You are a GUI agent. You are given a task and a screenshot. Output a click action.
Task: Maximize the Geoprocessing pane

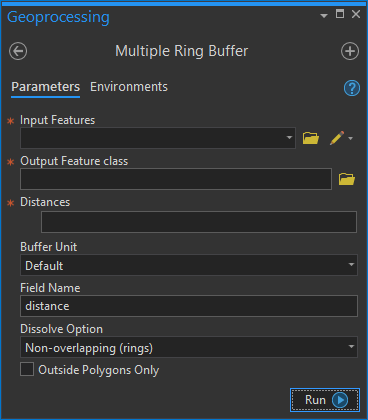[340, 14]
